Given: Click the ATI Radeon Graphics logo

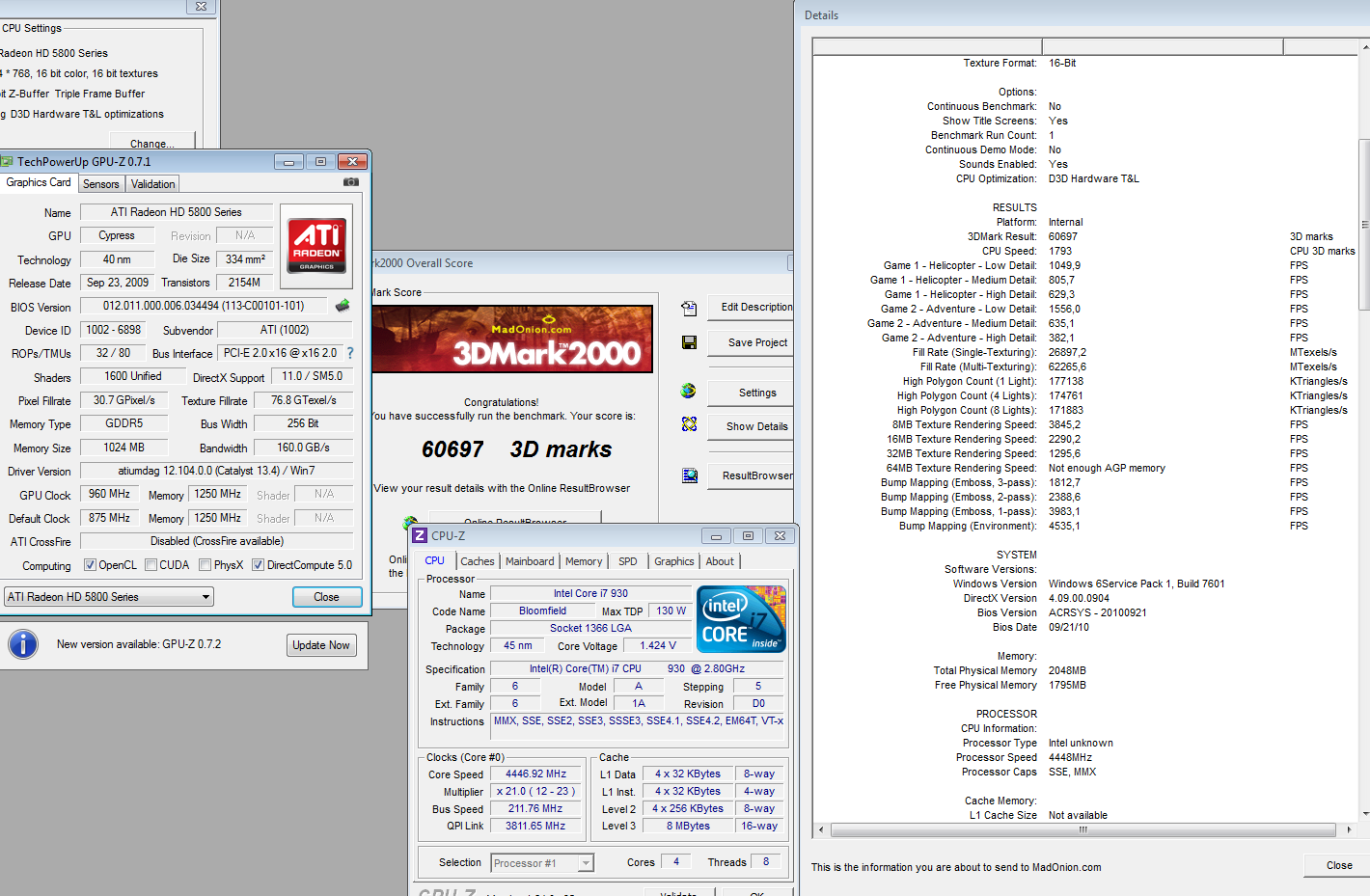Looking at the screenshot, I should [316, 245].
